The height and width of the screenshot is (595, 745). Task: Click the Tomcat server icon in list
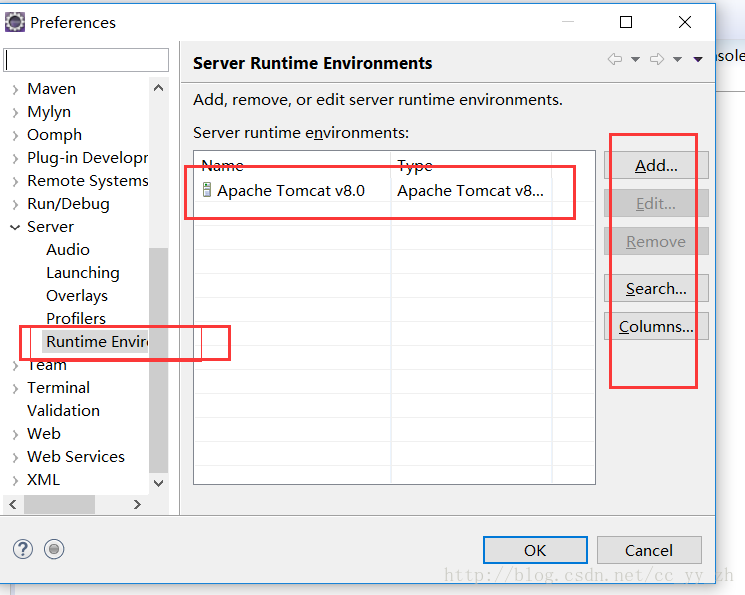tap(207, 190)
